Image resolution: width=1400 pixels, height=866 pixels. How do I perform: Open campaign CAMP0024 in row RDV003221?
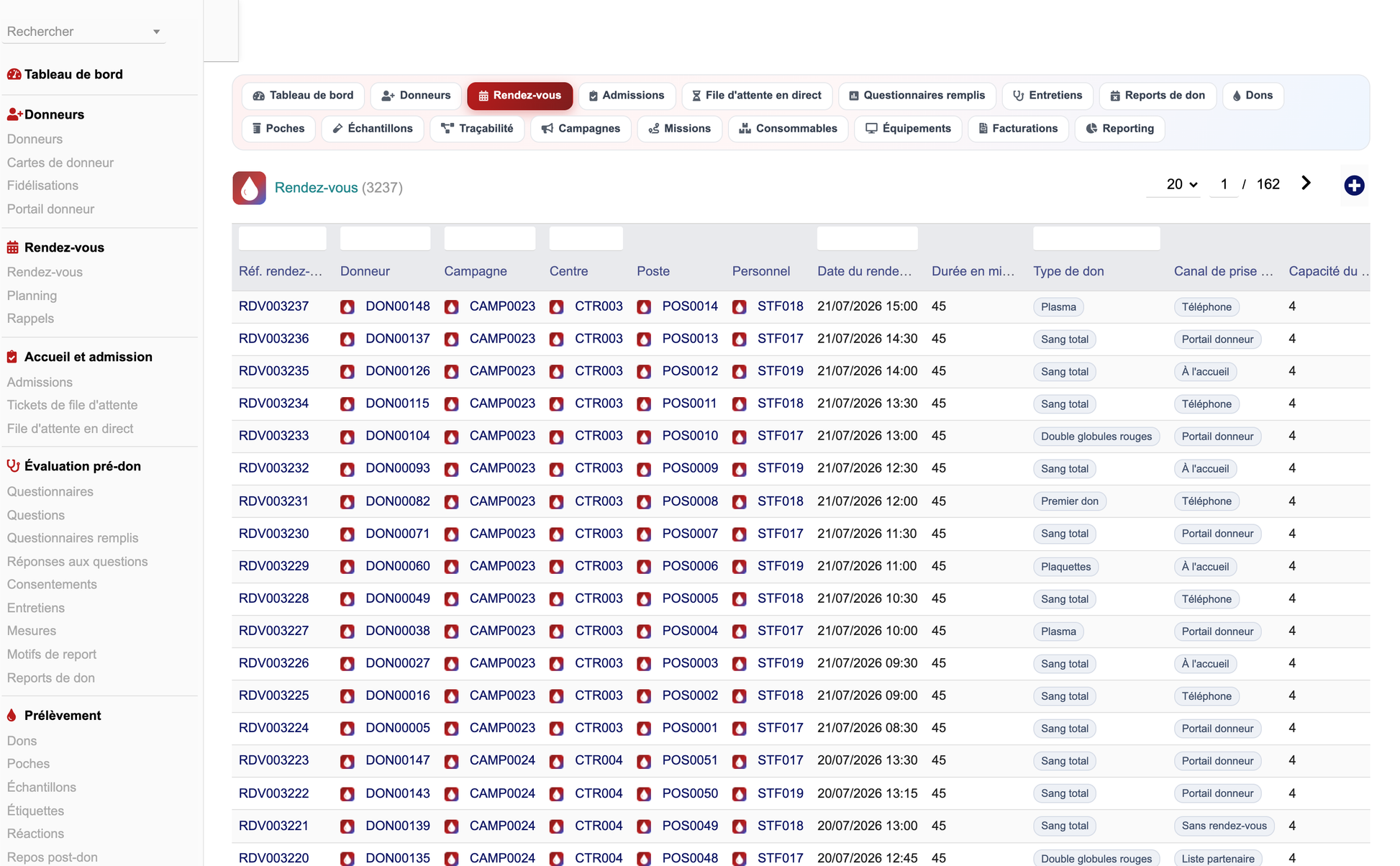click(x=502, y=826)
